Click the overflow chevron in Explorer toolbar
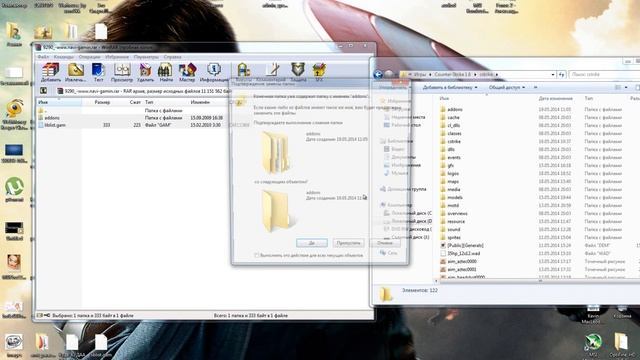640x360 pixels. (x=535, y=87)
